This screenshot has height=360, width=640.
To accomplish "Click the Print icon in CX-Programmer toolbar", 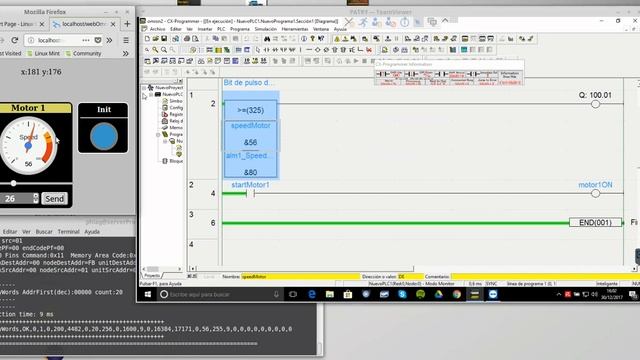I will pyautogui.click(x=187, y=39).
